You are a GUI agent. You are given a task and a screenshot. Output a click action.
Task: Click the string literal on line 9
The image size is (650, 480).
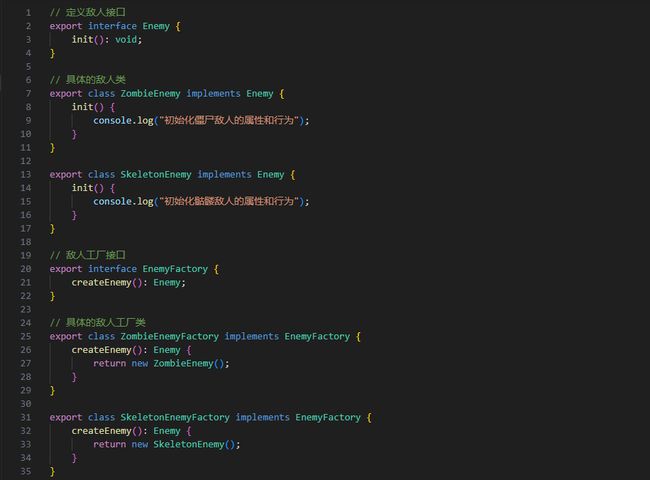pyautogui.click(x=229, y=120)
